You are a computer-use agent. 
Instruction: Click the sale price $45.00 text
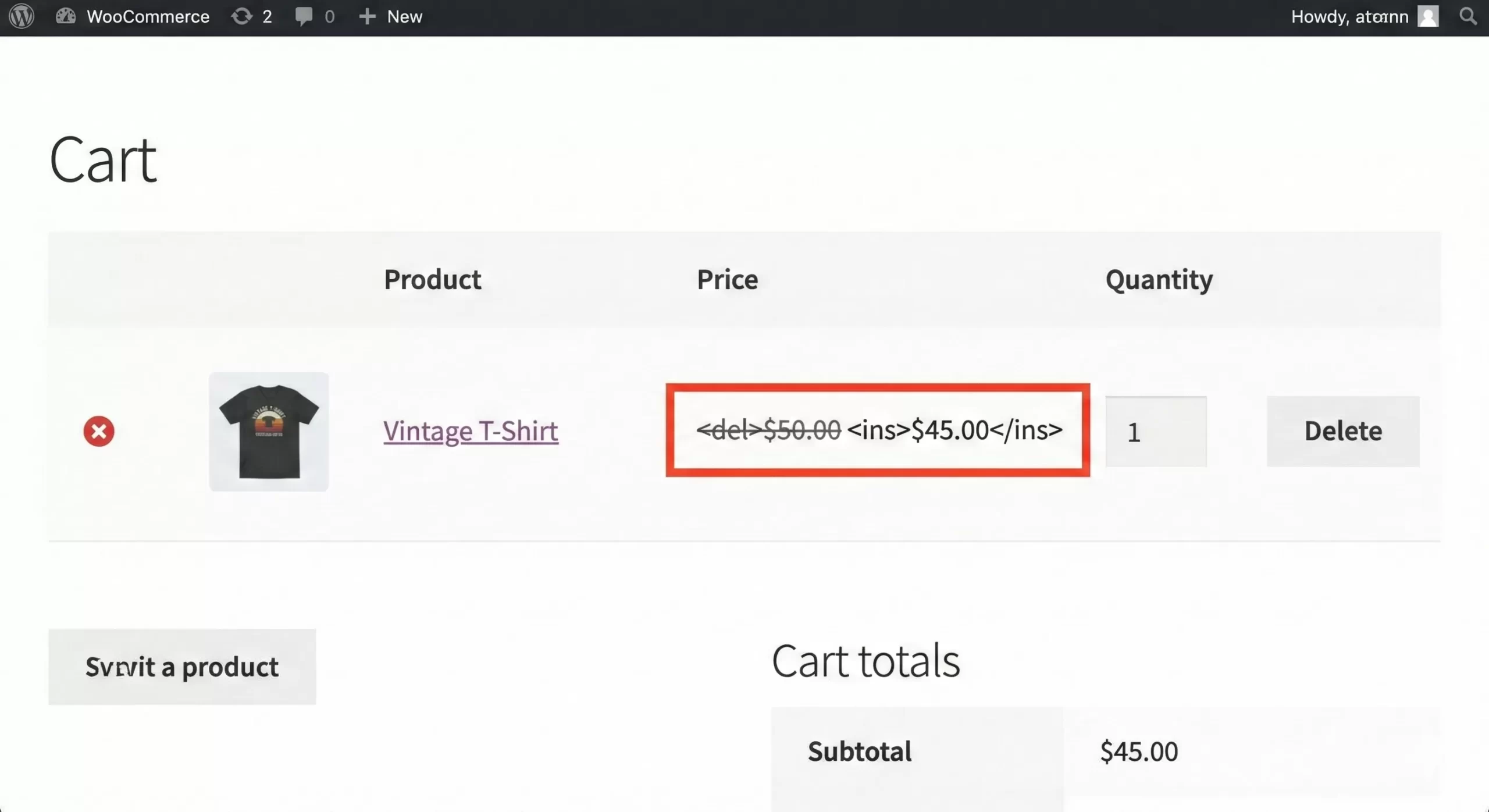tap(950, 430)
